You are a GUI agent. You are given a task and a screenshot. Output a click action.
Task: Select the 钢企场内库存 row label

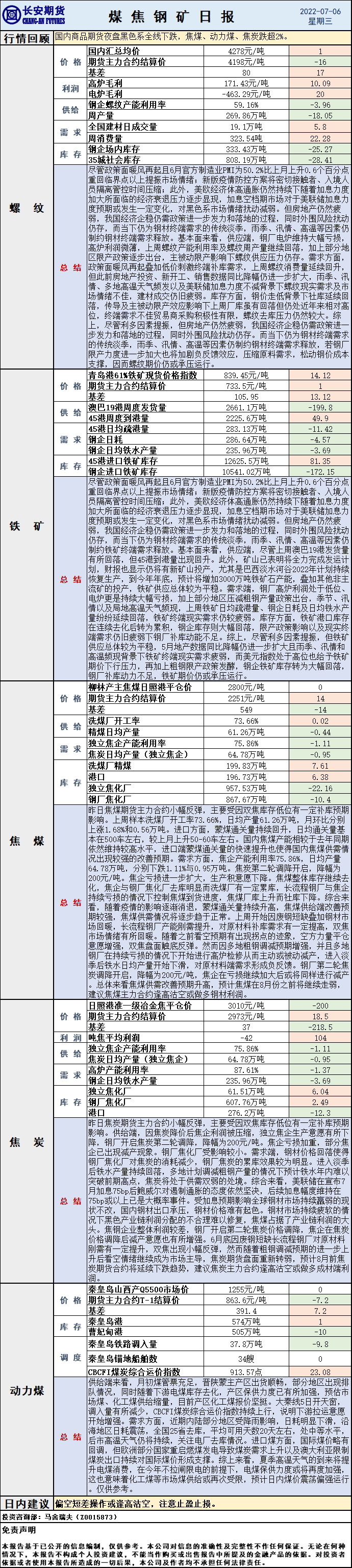(114, 149)
